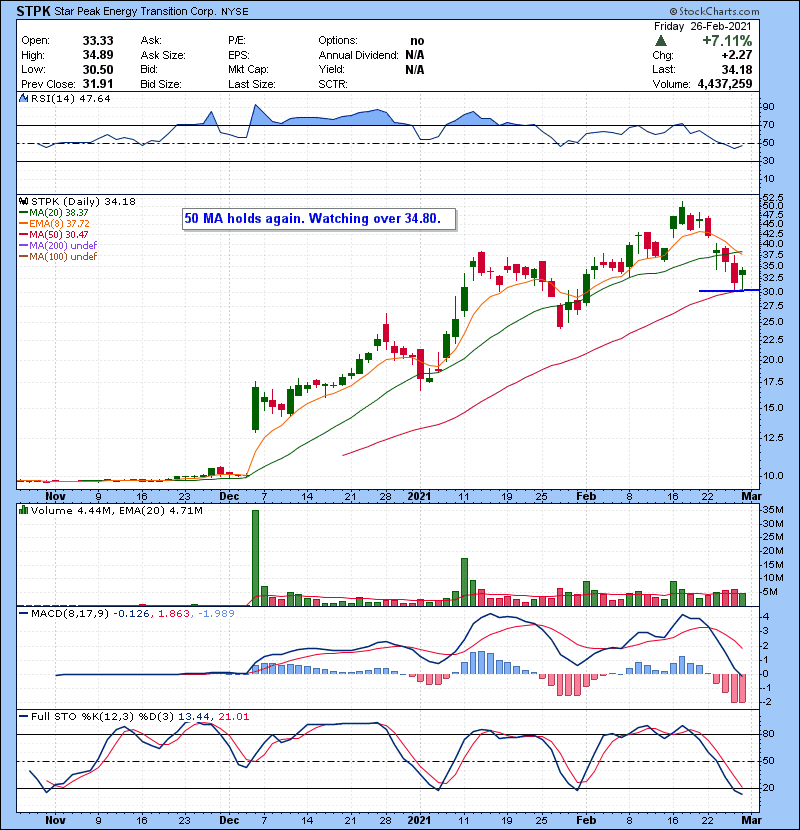Click the MACD histogram value -1.989
The image size is (800, 830).
point(216,614)
